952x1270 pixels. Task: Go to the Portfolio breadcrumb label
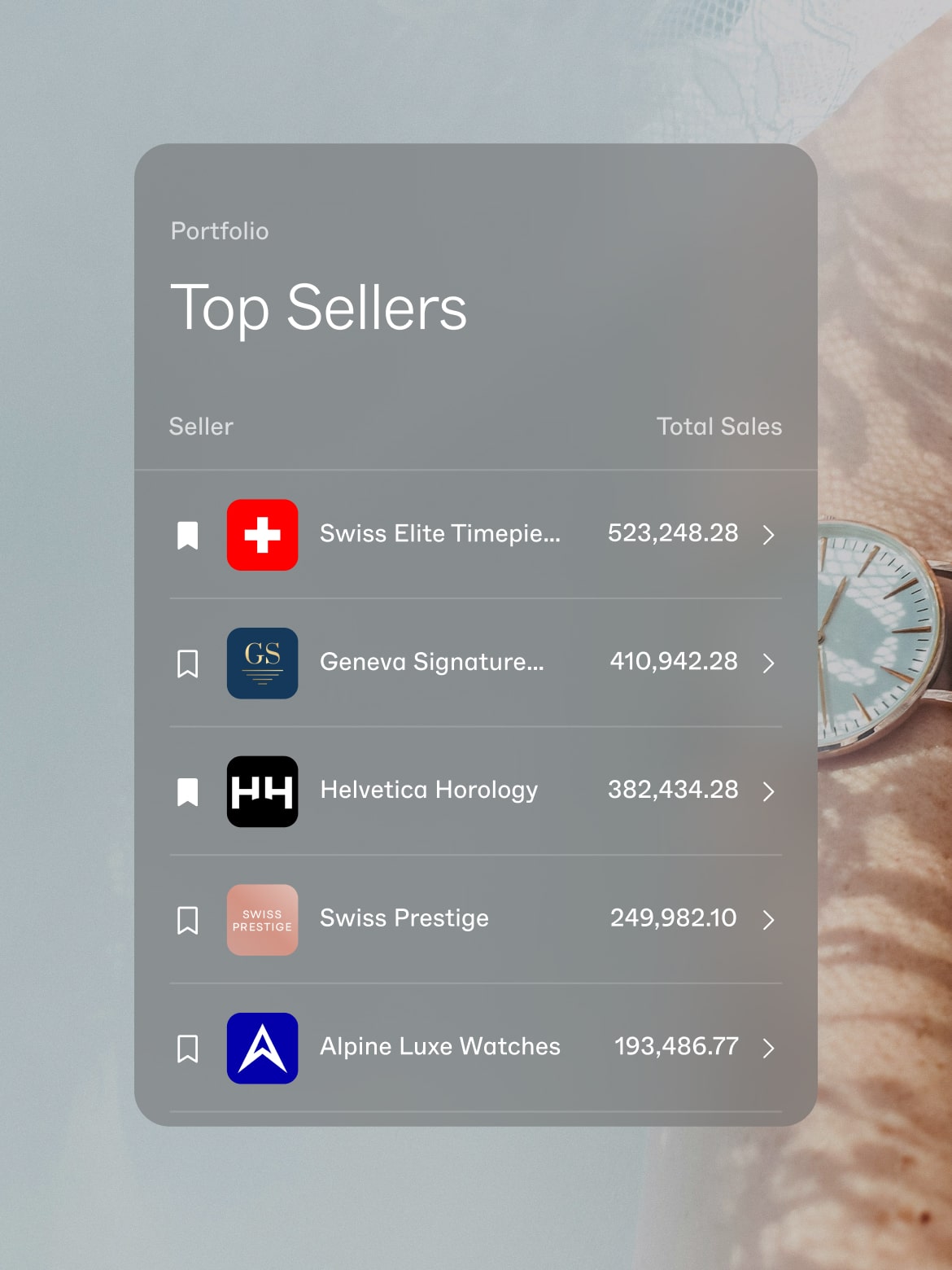(x=220, y=231)
